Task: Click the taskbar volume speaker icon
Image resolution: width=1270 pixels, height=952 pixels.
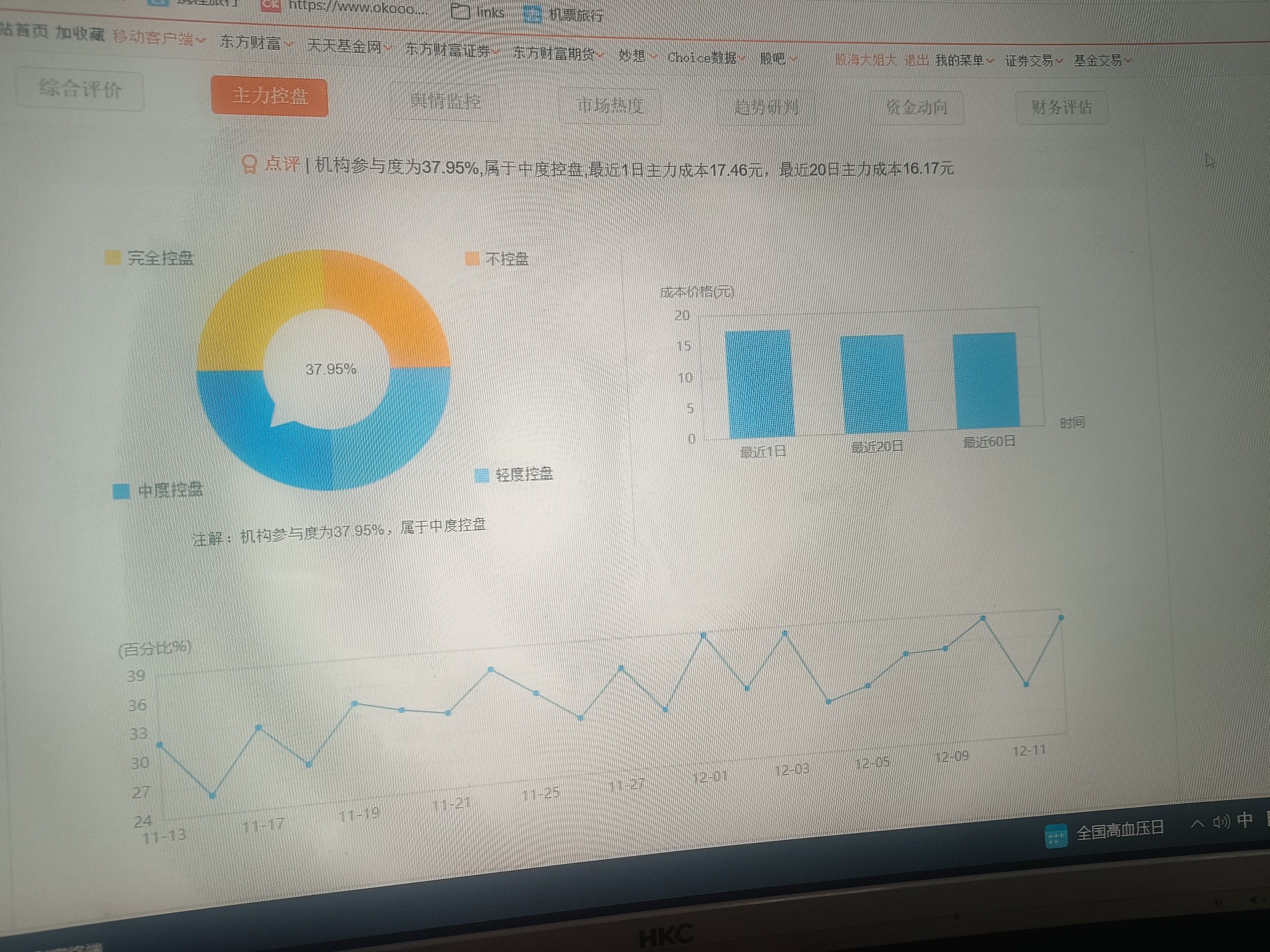Action: coord(1220,822)
